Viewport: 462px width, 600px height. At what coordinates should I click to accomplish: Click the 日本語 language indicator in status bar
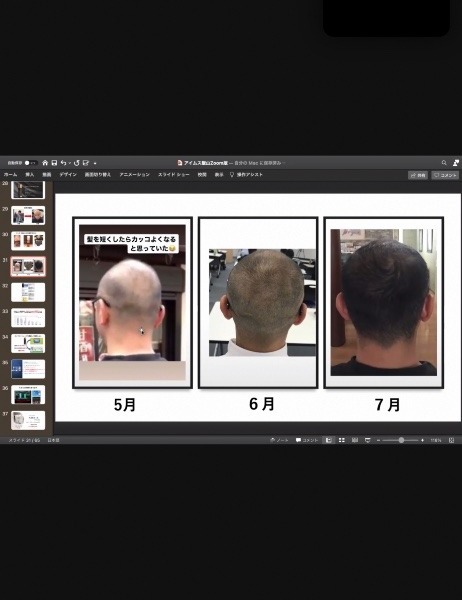pos(54,440)
